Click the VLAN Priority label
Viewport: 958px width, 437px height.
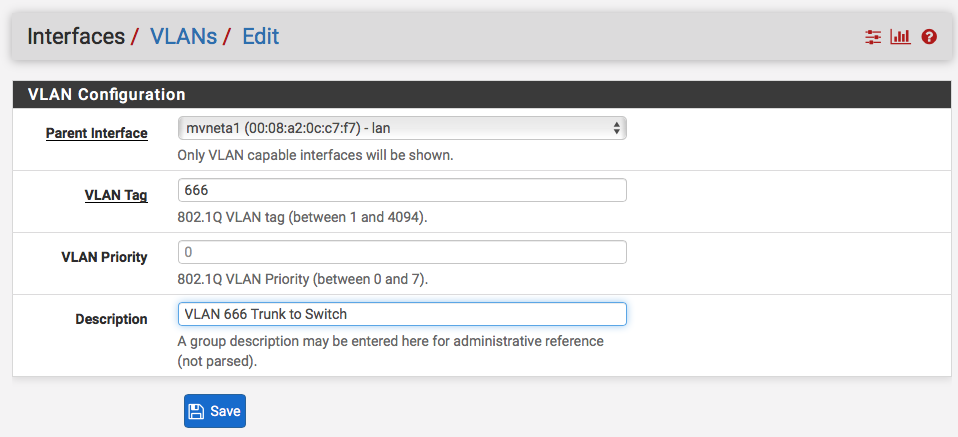tap(104, 257)
